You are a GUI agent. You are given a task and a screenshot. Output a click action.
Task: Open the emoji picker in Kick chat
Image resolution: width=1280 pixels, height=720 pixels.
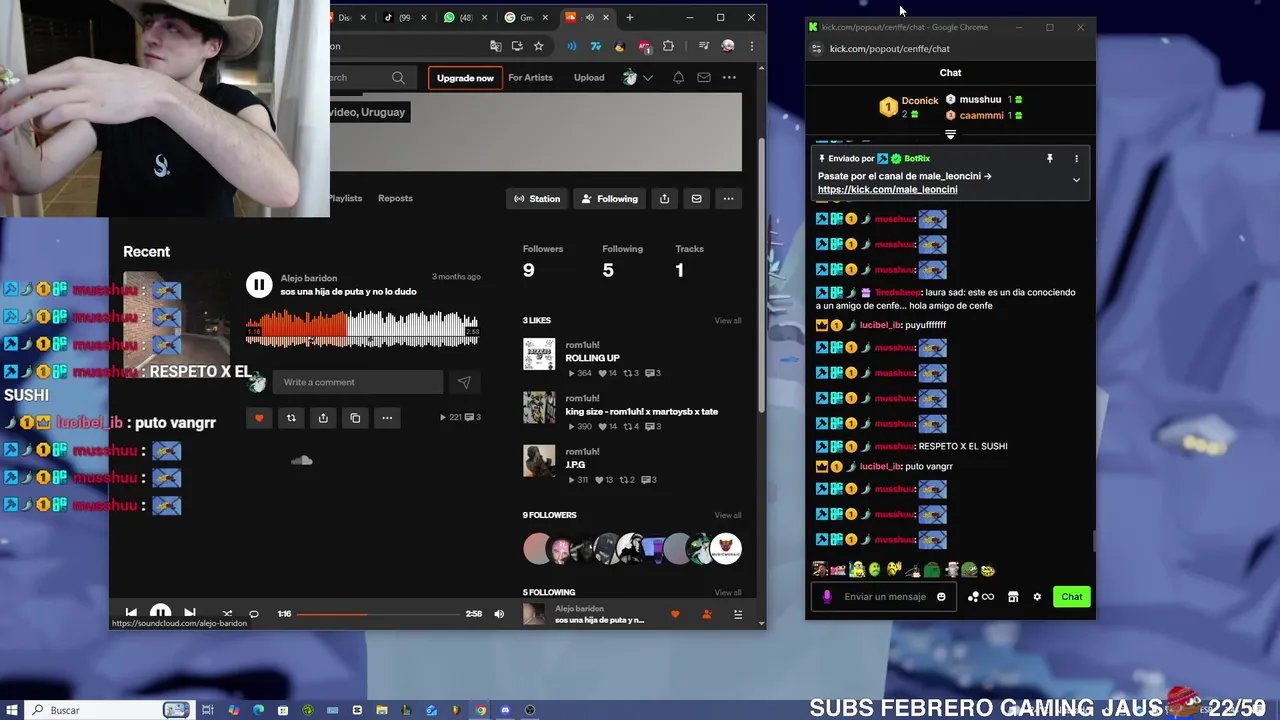(x=941, y=597)
